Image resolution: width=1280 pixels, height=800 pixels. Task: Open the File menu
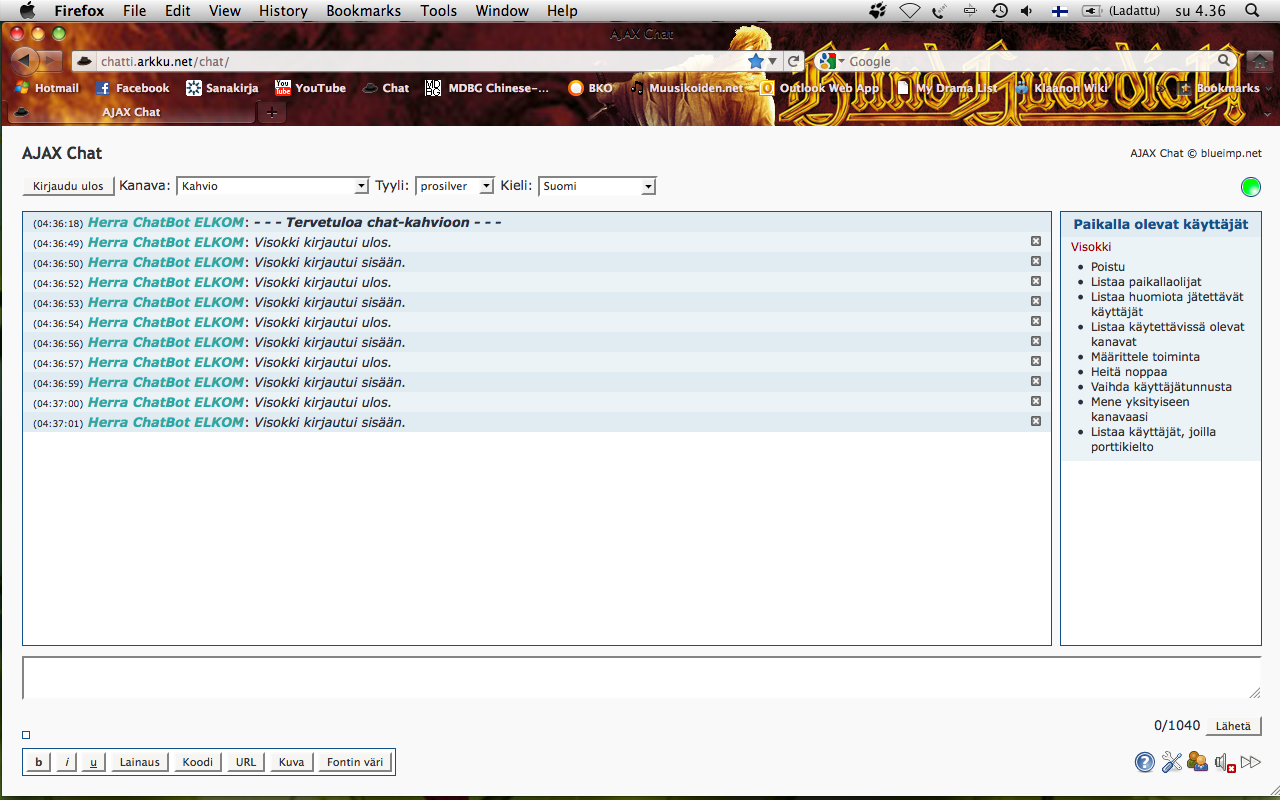point(134,11)
